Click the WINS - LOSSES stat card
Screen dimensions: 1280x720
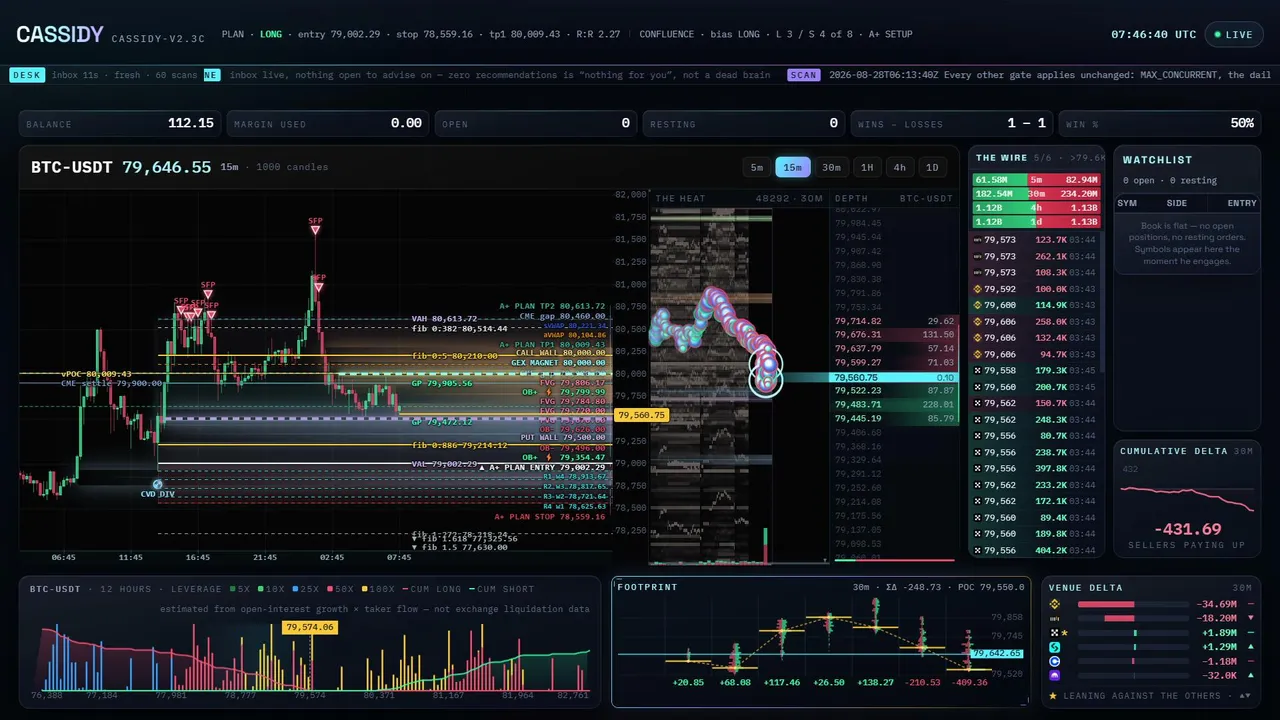[x=952, y=123]
